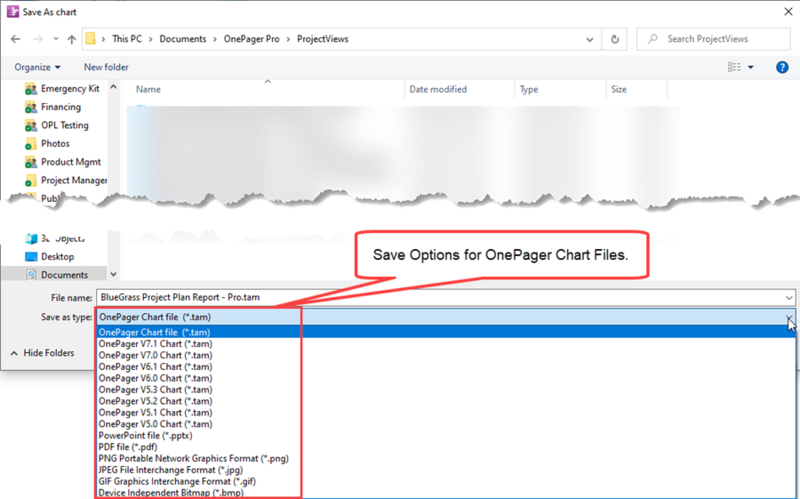Select Documents in breadcrumb path
This screenshot has width=800, height=499.
tap(183, 39)
